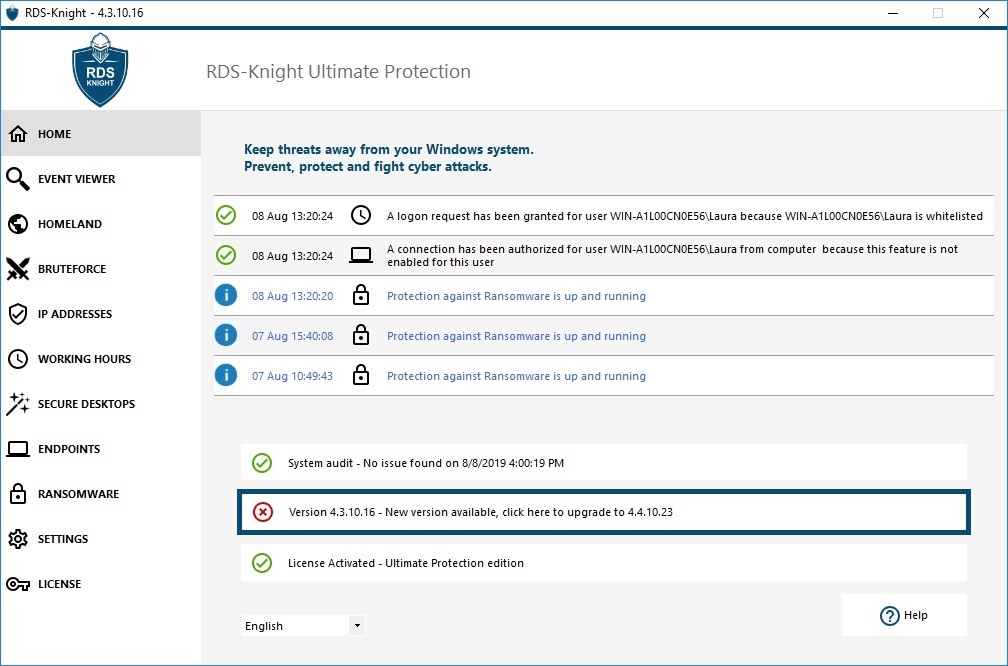Screen dimensions: 1008x666
Task: Click the 07 Aug 15:40:08 timestamp
Action: tap(292, 336)
